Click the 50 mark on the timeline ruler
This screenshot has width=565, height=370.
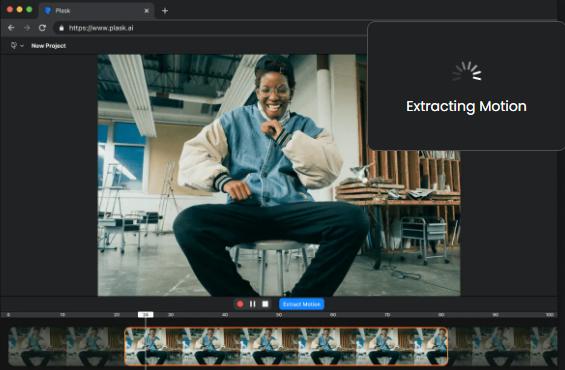(279, 315)
